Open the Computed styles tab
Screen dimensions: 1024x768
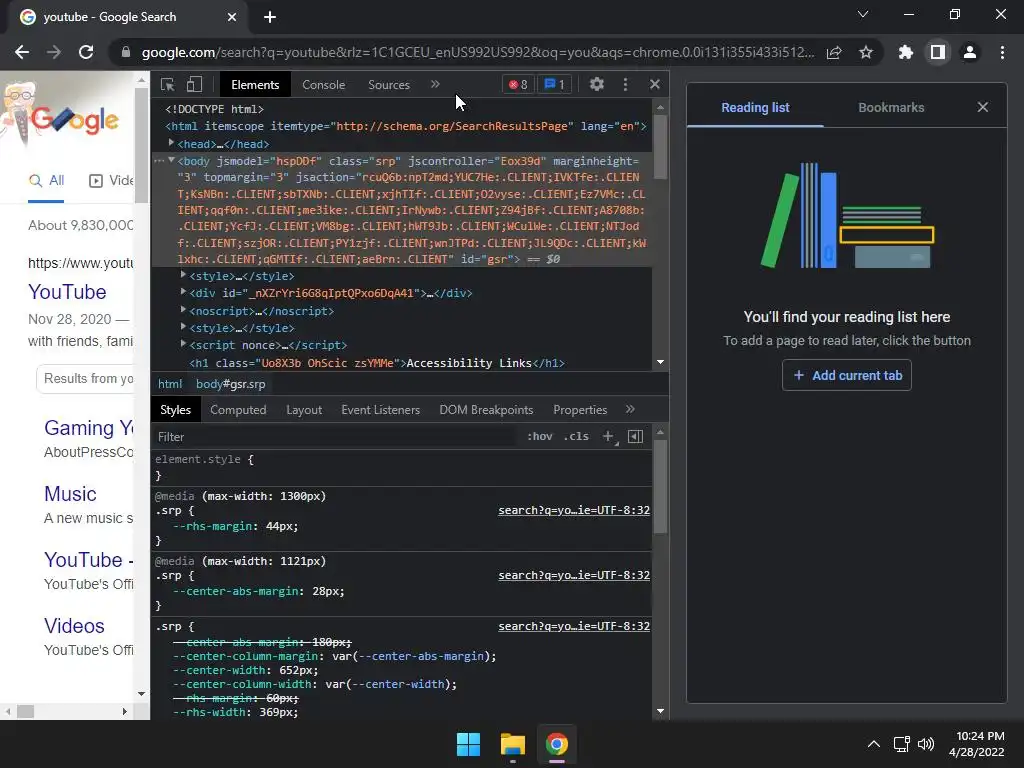(x=238, y=409)
